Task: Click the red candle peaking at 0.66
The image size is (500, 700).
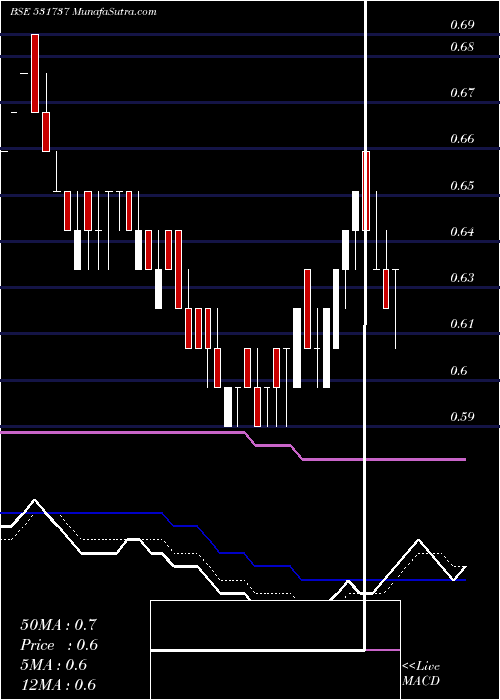Action: [x=366, y=191]
